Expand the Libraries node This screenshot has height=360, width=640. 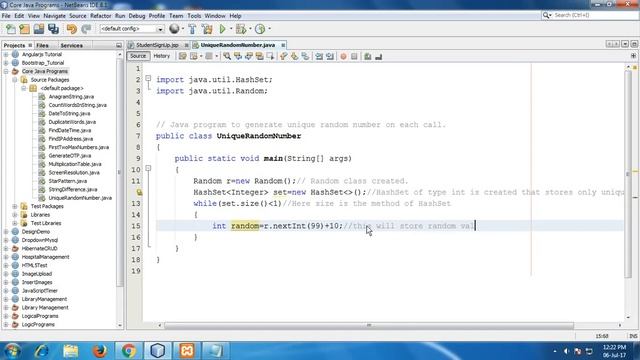pyautogui.click(x=15, y=215)
